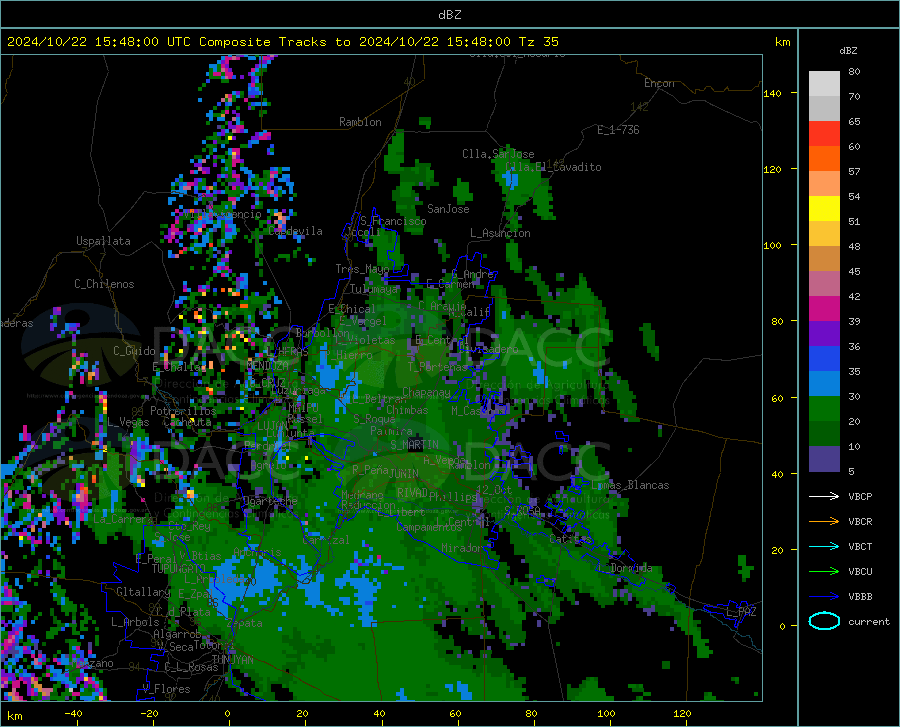Viewport: 900px width, 727px height.
Task: Click the cyan VBCT arrow in legend
Action: (824, 546)
